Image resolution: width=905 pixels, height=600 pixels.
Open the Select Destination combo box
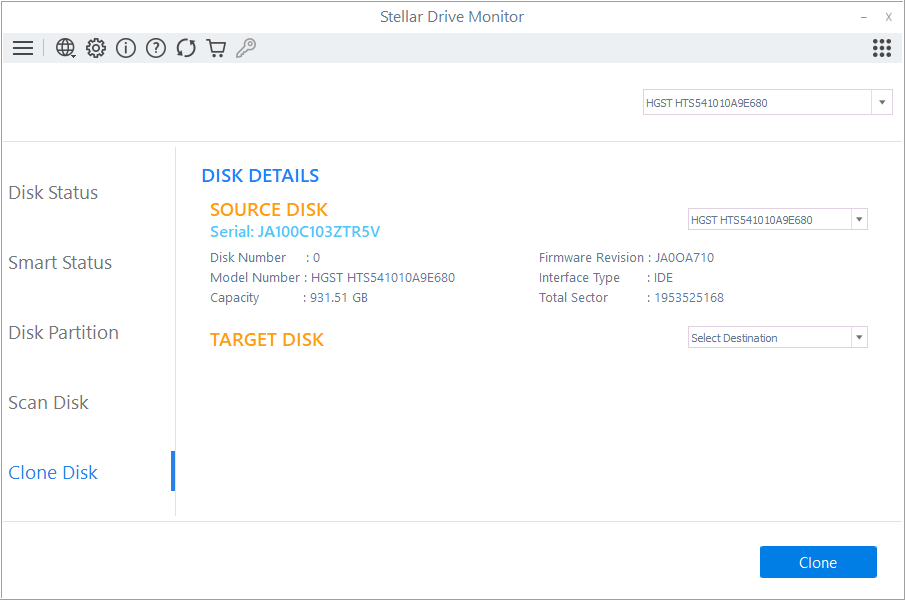777,338
